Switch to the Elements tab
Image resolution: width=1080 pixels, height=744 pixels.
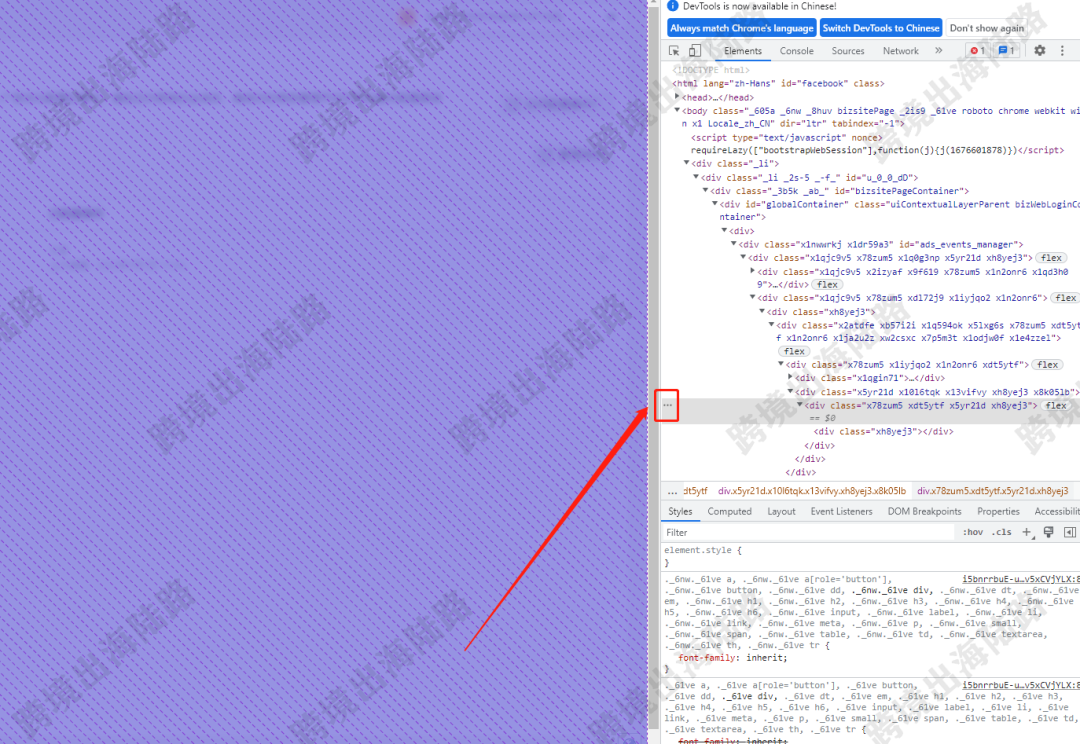tap(742, 51)
